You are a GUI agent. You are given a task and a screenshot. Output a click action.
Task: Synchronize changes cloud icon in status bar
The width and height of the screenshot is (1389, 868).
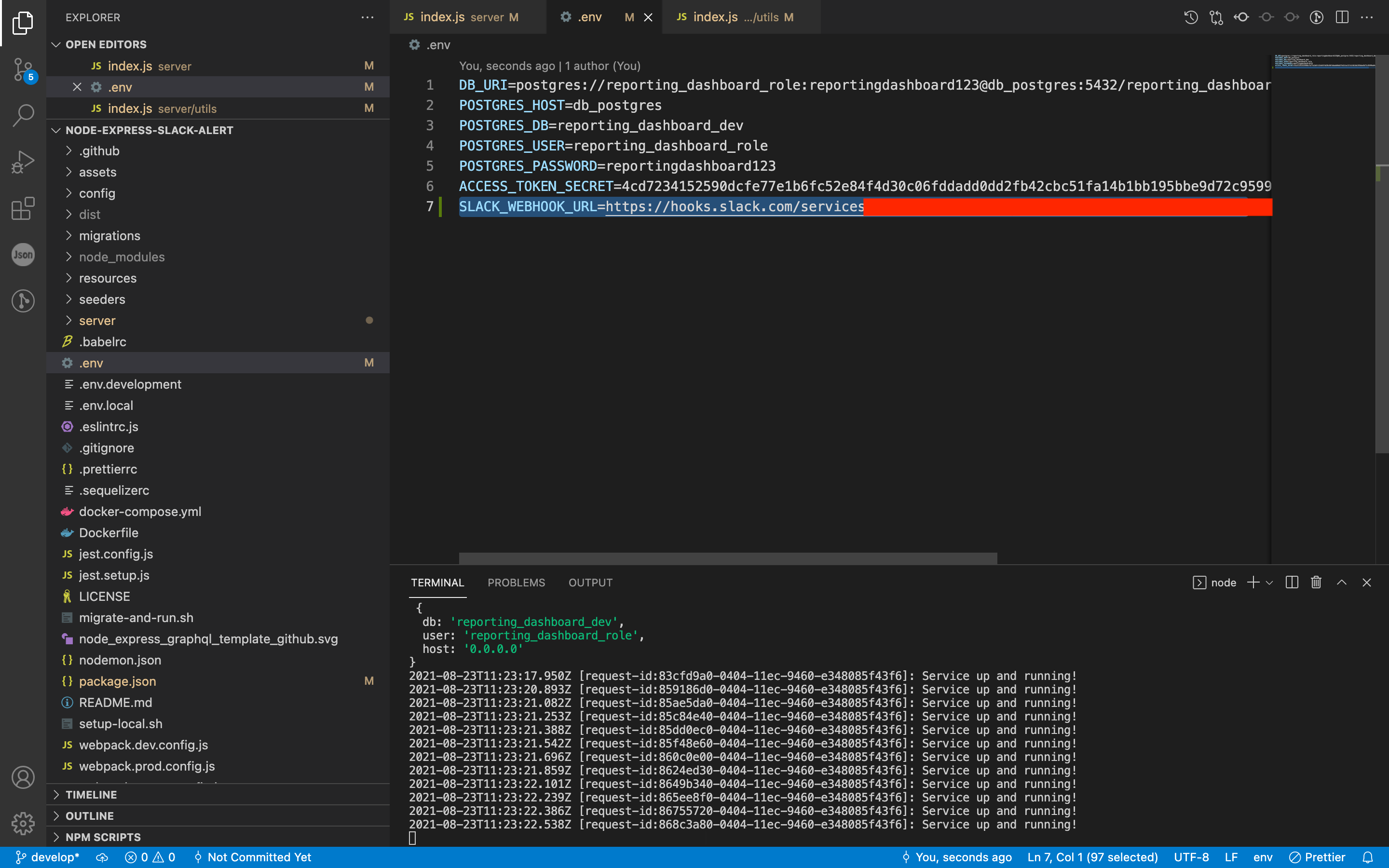click(102, 857)
